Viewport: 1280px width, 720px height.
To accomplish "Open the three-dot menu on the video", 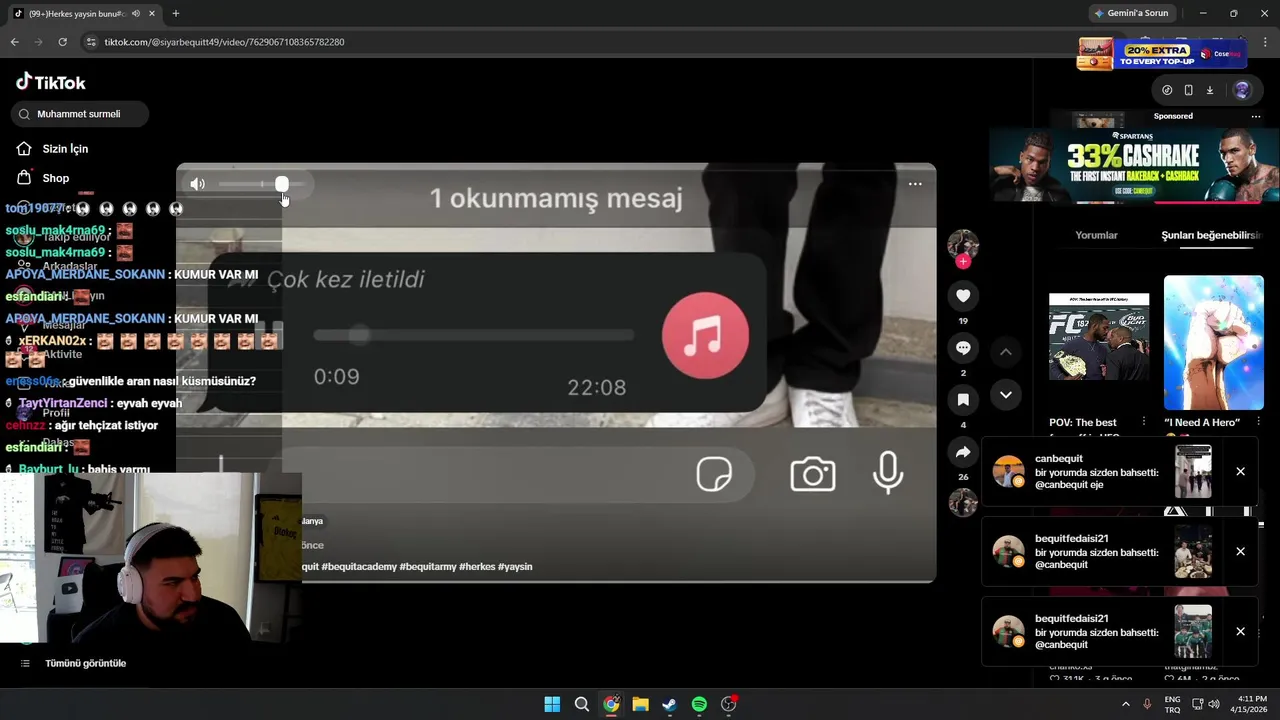I will click(x=915, y=184).
